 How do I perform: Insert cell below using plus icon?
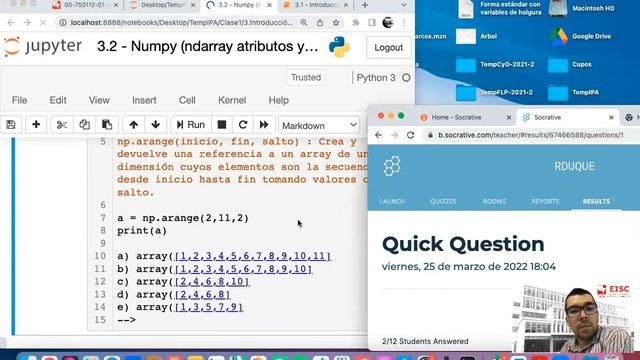[x=36, y=124]
